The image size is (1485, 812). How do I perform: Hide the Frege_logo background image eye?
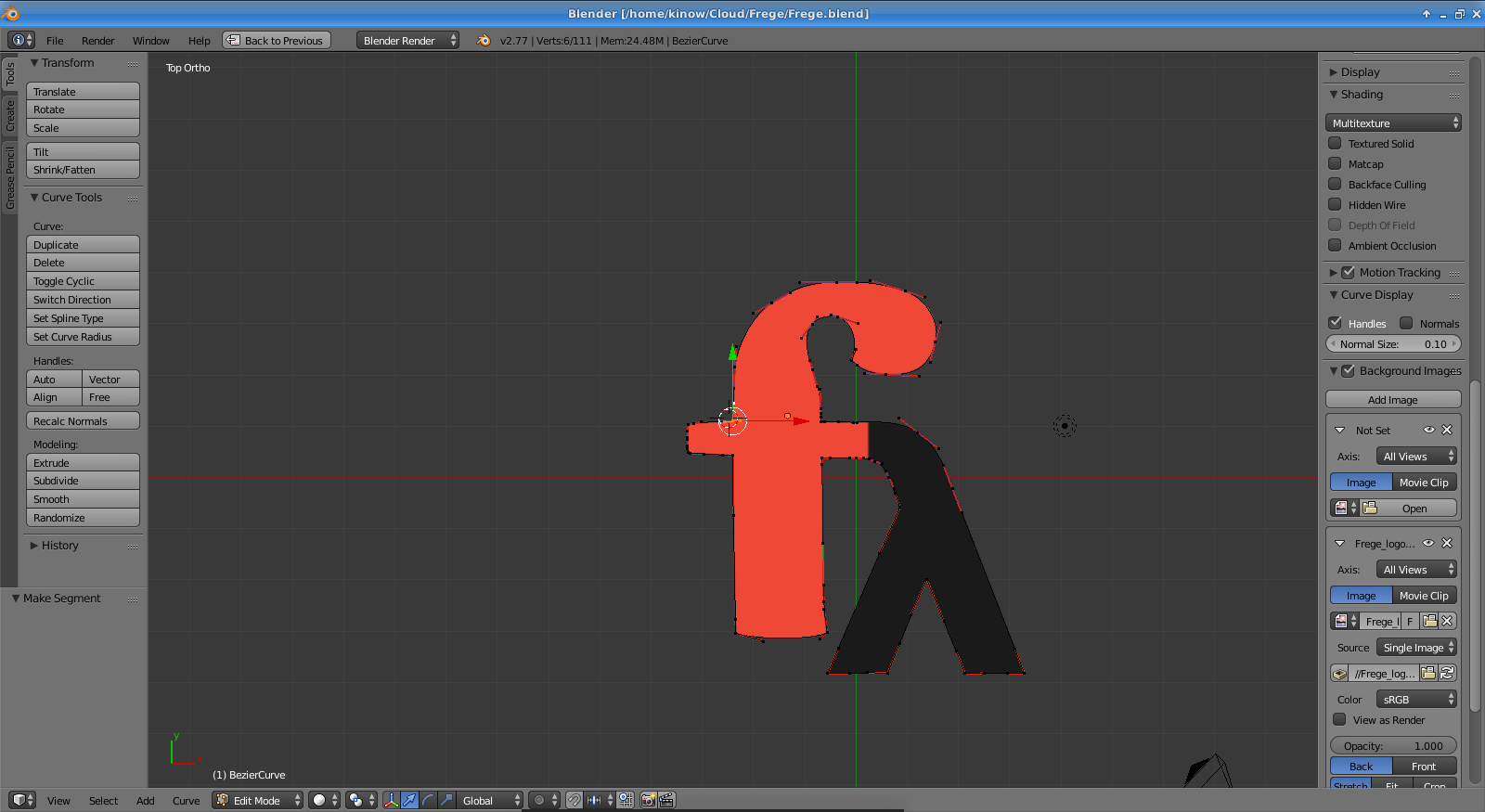[1429, 543]
